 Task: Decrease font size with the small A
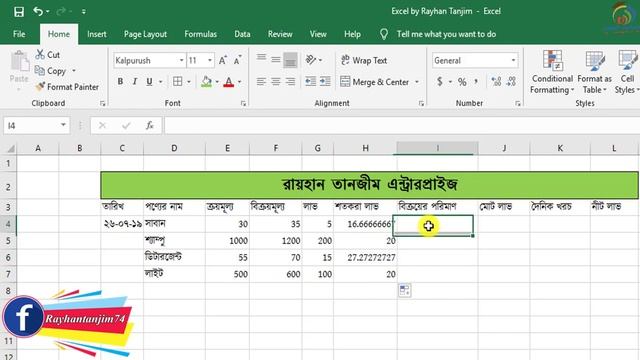[238, 60]
